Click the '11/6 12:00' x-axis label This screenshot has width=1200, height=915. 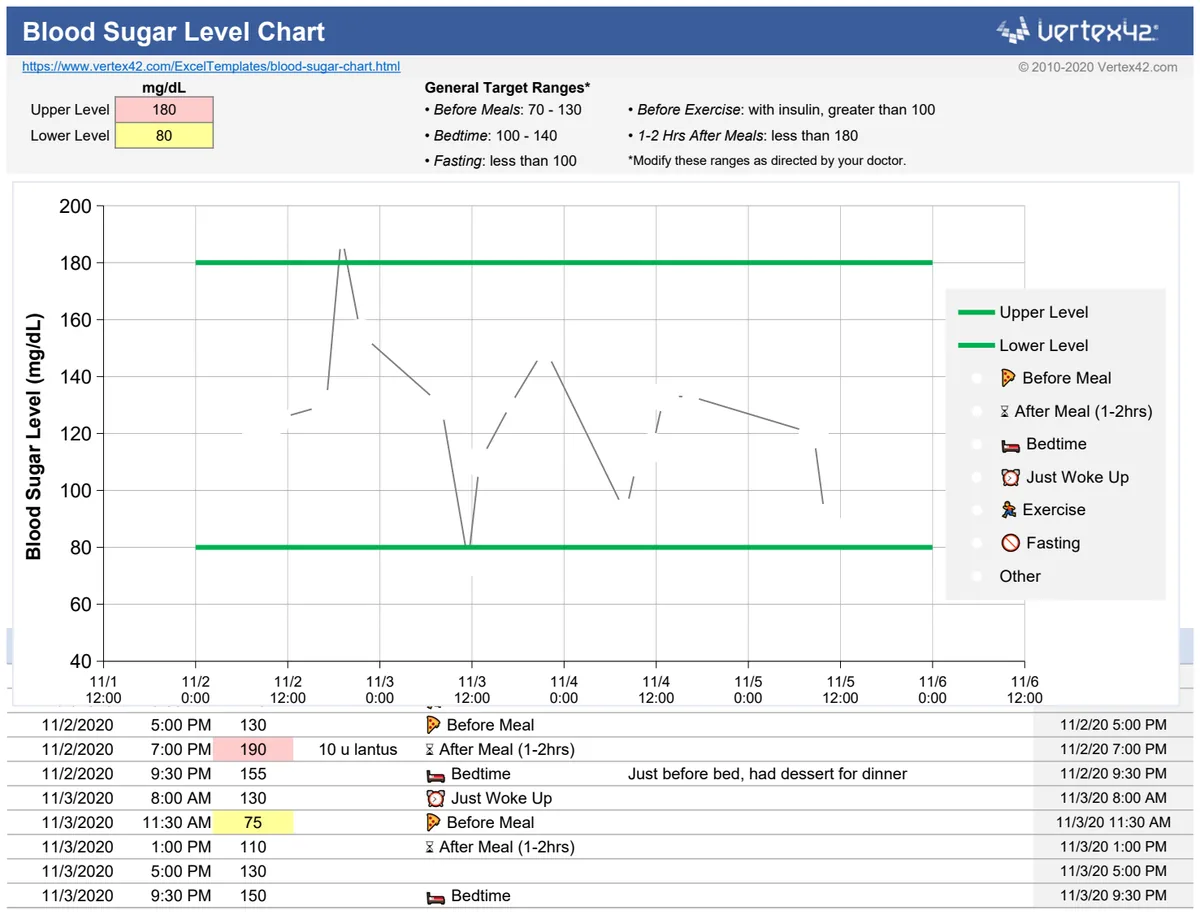pyautogui.click(x=1024, y=689)
